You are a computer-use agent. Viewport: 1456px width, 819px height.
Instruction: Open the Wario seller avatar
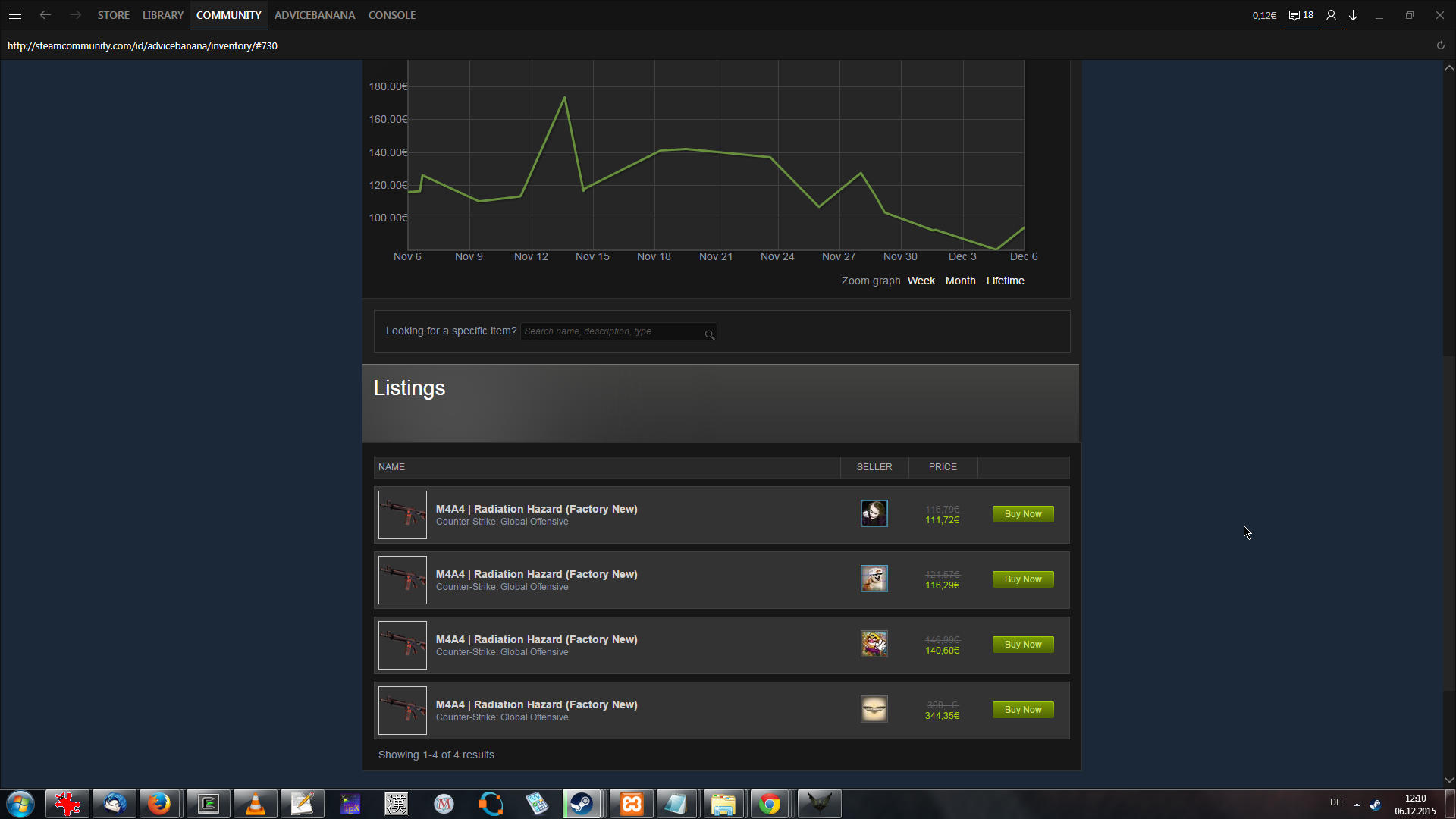874,644
